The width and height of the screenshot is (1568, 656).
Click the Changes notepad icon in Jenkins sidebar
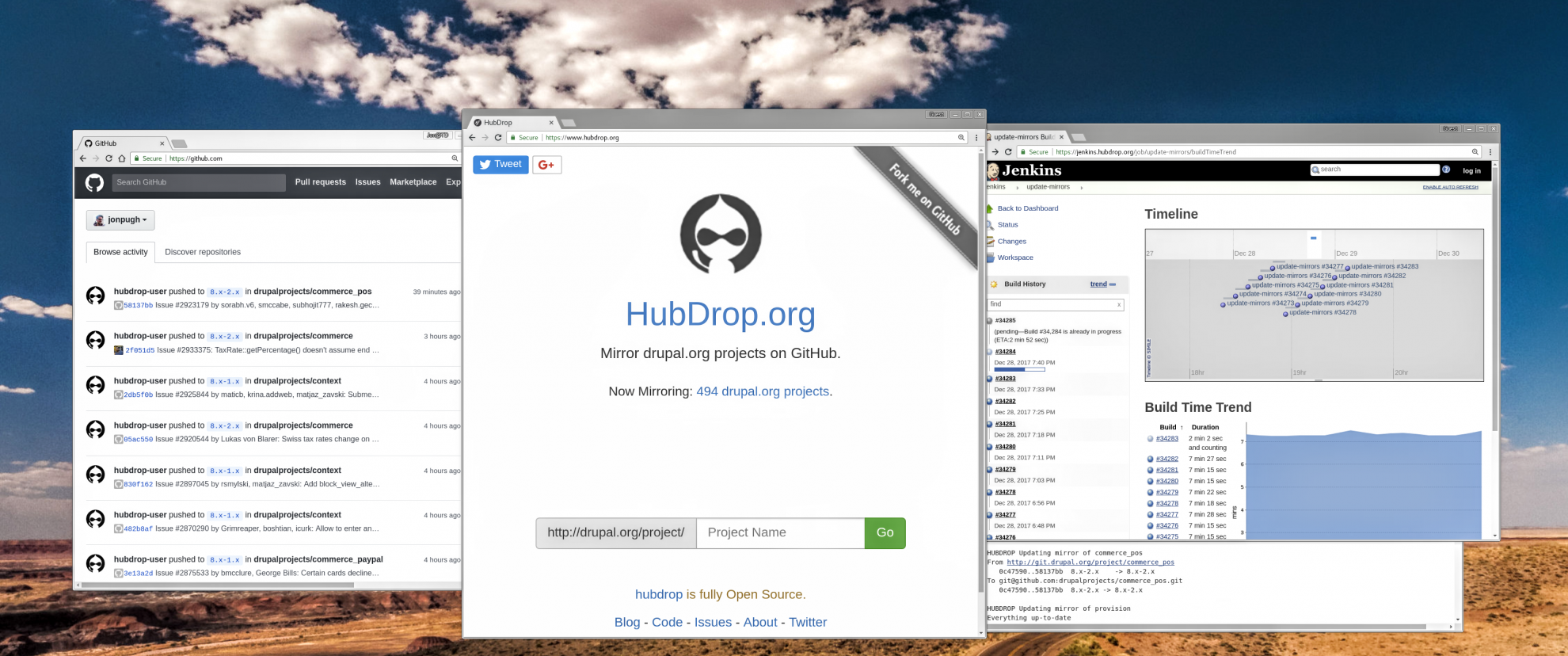pos(990,241)
